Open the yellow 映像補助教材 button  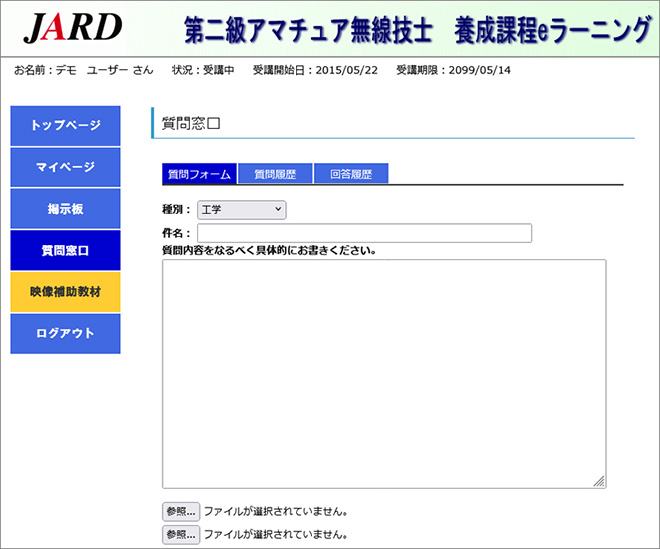[x=65, y=291]
